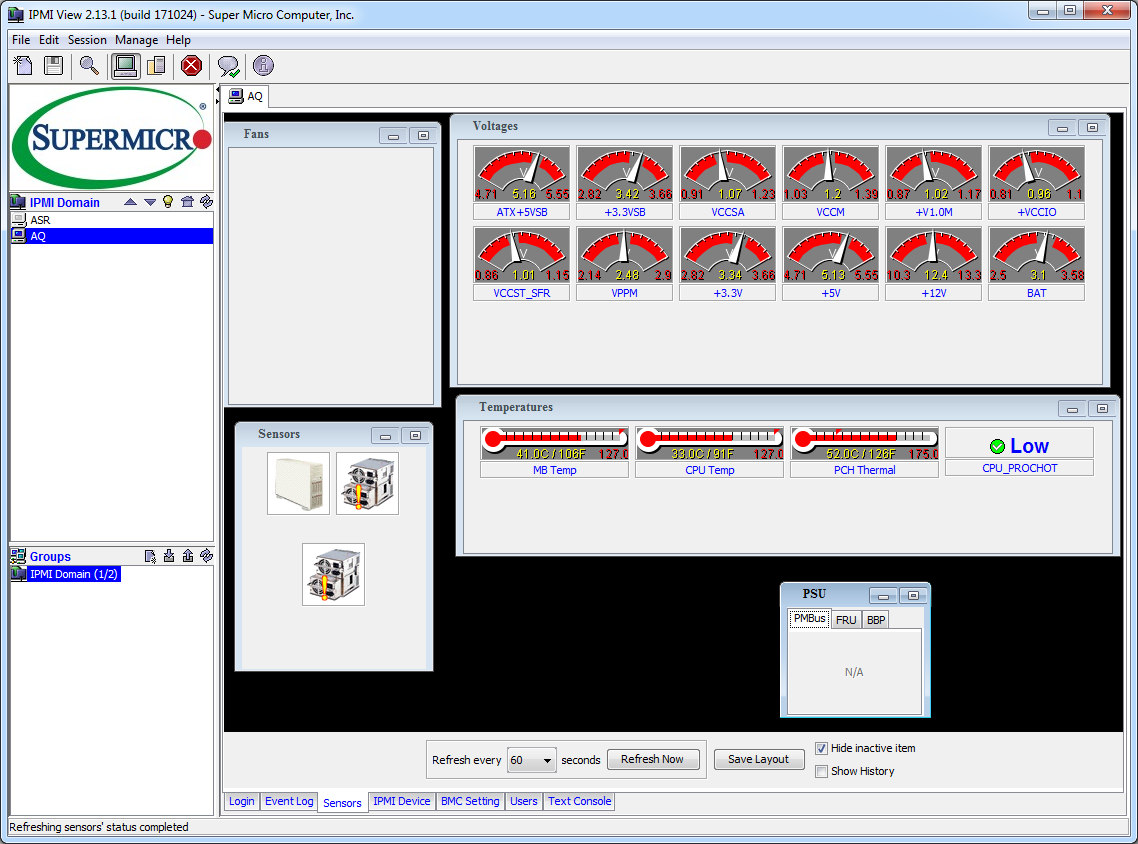The image size is (1138, 844).
Task: Open the round info toolbar icon
Action: tap(263, 66)
